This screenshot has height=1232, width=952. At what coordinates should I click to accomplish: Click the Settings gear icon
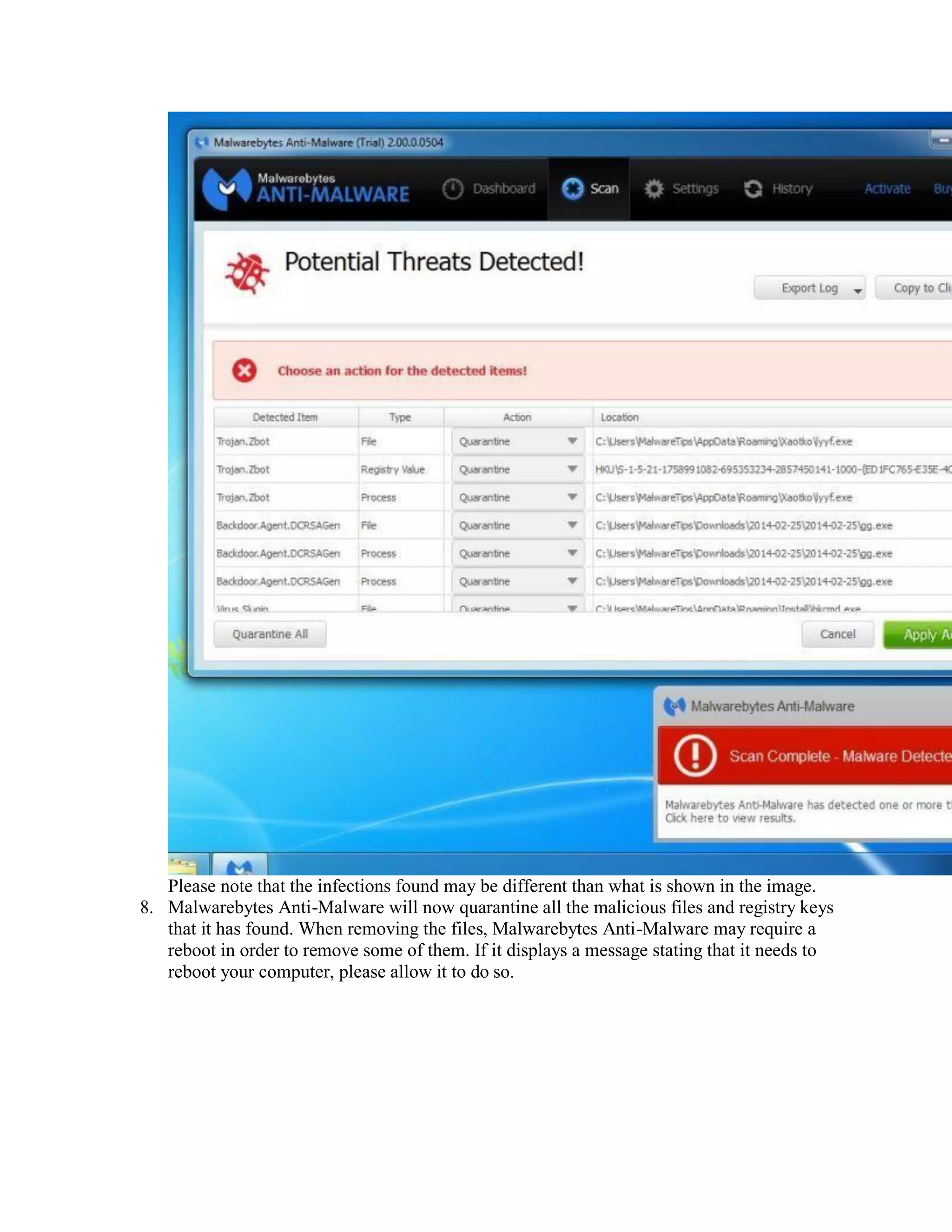pyautogui.click(x=654, y=189)
